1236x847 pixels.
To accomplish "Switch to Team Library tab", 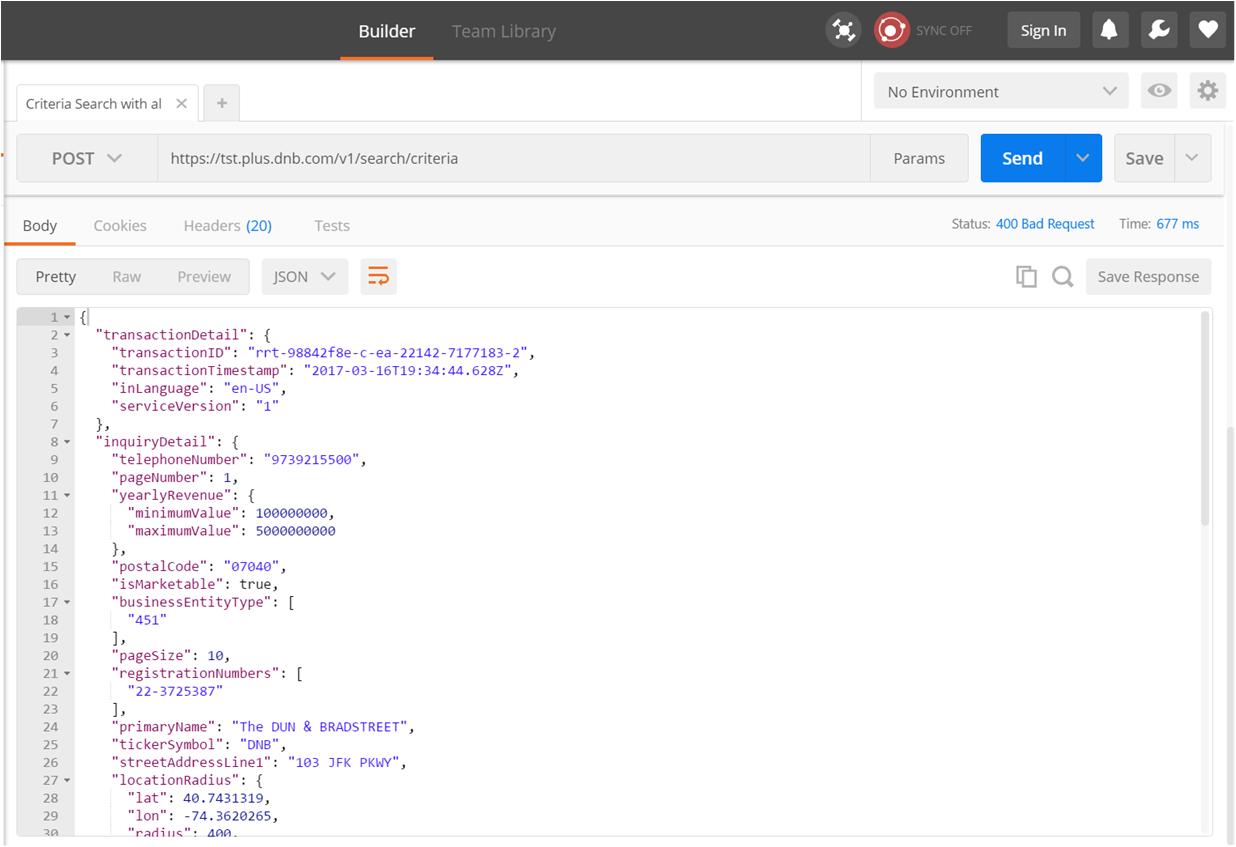I will 503,31.
